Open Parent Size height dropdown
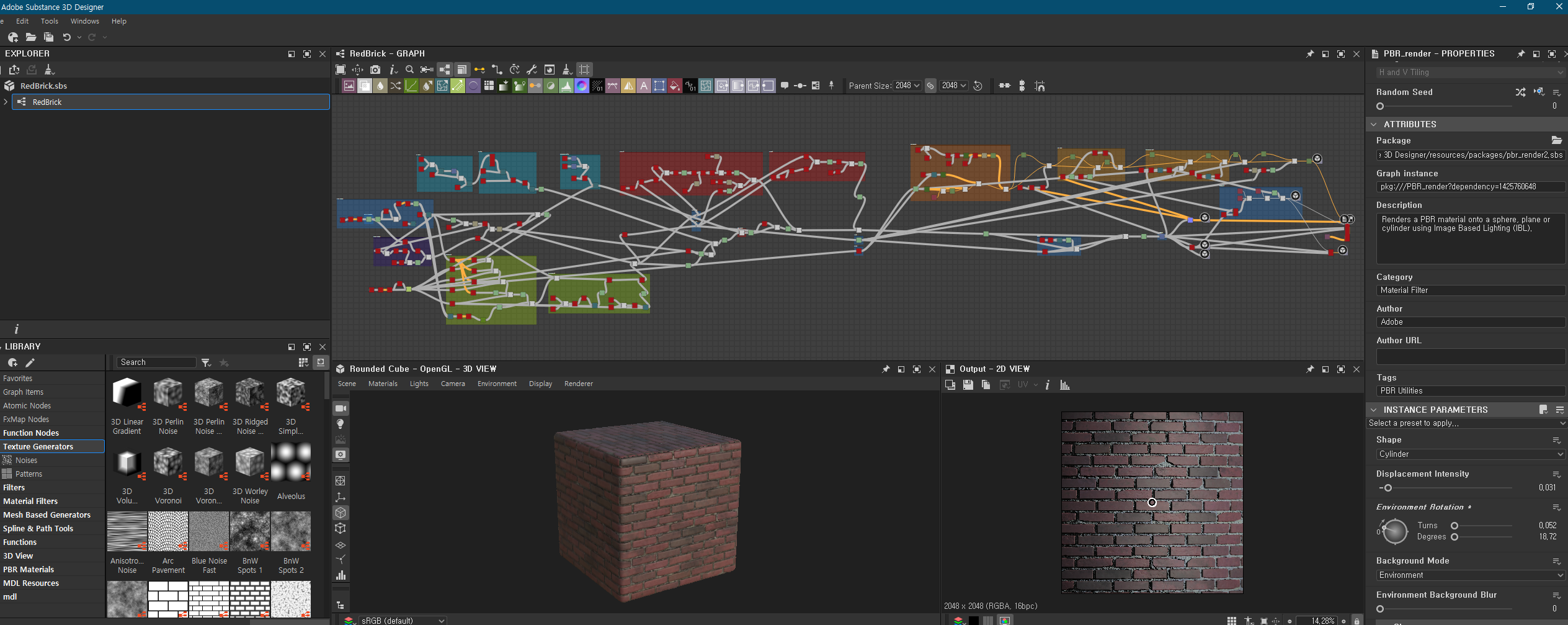Image resolution: width=1568 pixels, height=625 pixels. [954, 86]
